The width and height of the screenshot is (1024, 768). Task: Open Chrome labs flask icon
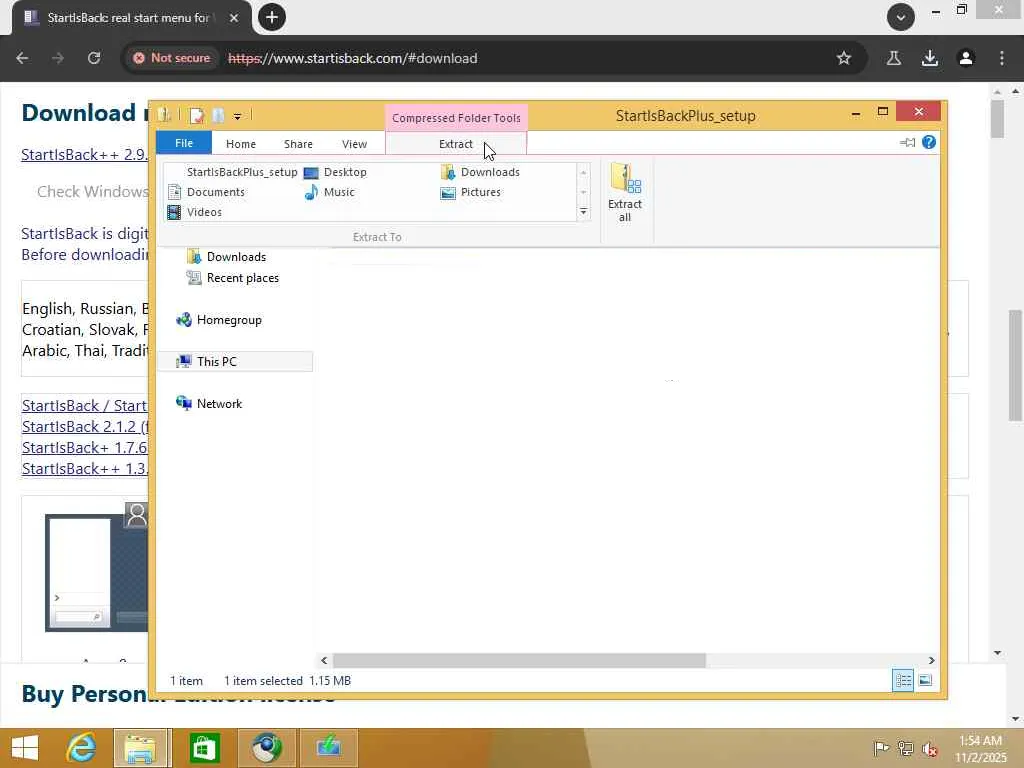point(893,58)
